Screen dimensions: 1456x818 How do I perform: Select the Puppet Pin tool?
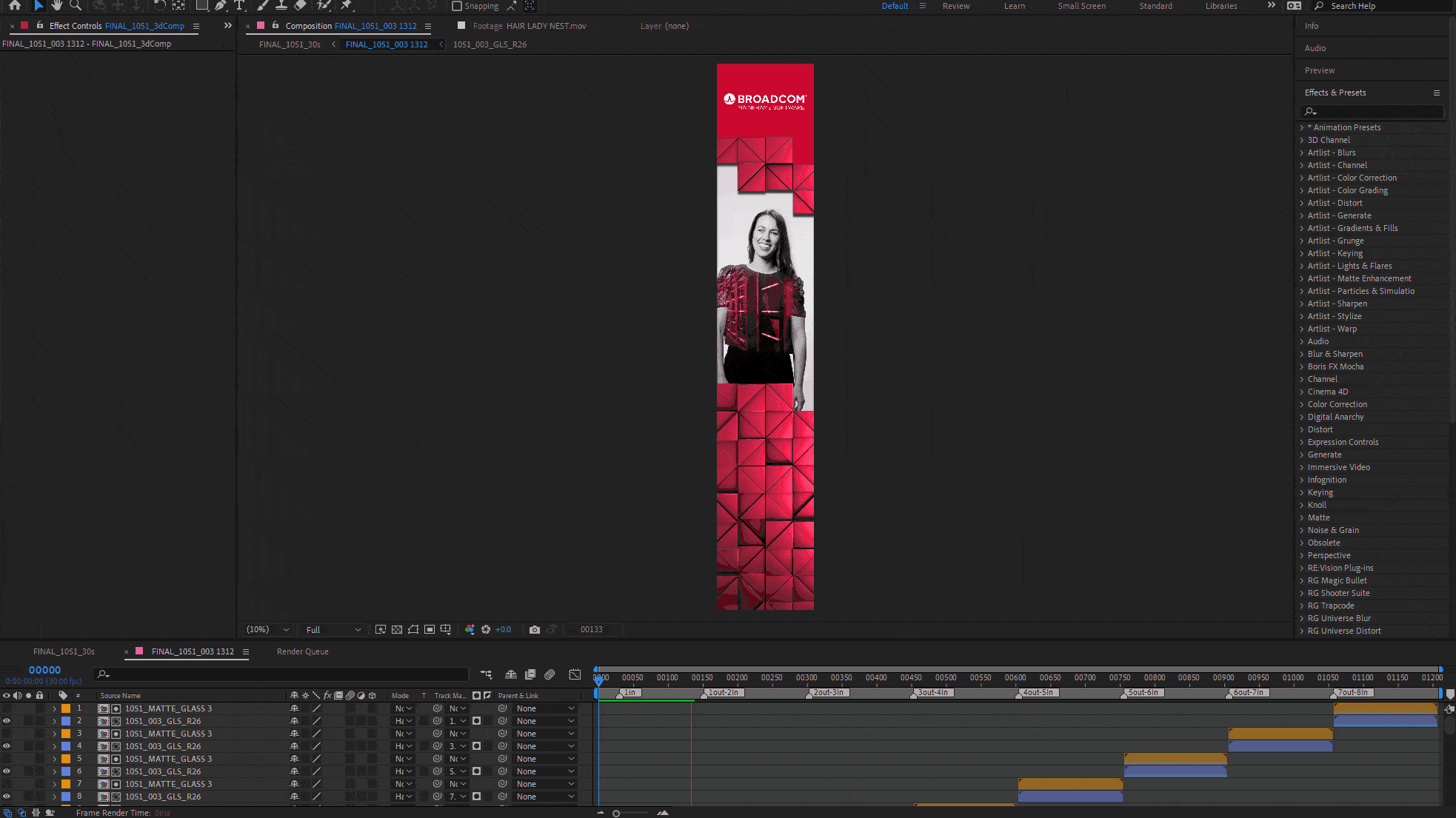pyautogui.click(x=346, y=5)
